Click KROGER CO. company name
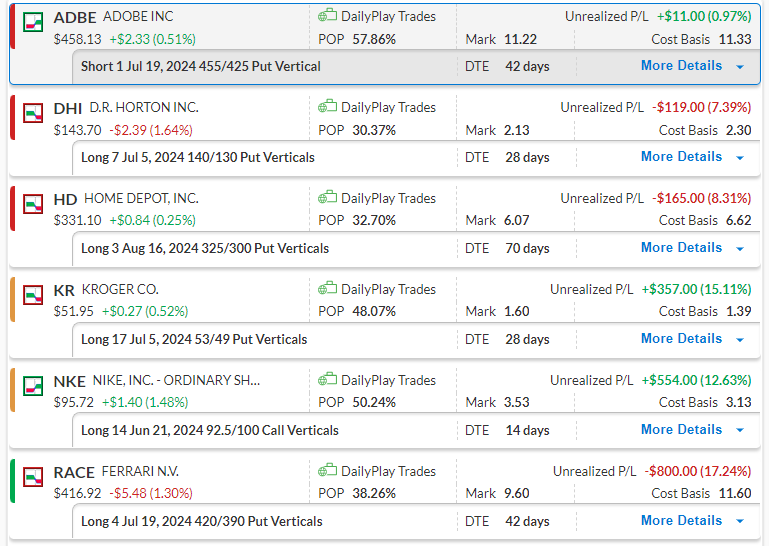This screenshot has width=769, height=546. [120, 289]
